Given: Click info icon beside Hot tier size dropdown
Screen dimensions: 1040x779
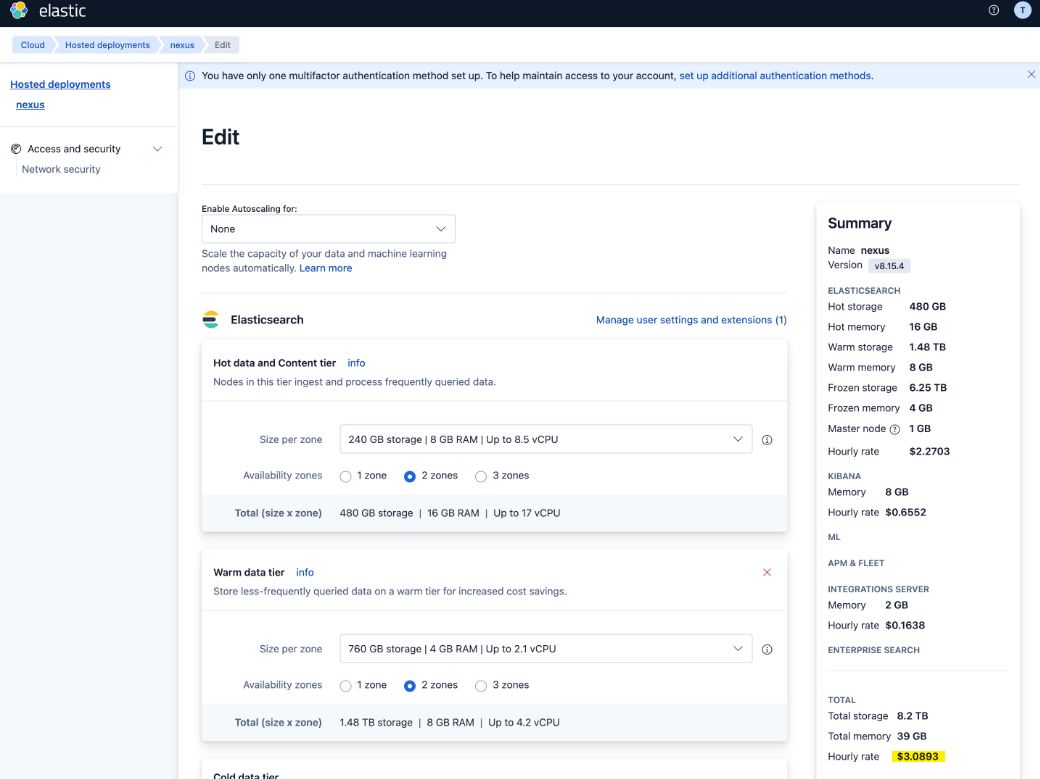Looking at the screenshot, I should 767,439.
